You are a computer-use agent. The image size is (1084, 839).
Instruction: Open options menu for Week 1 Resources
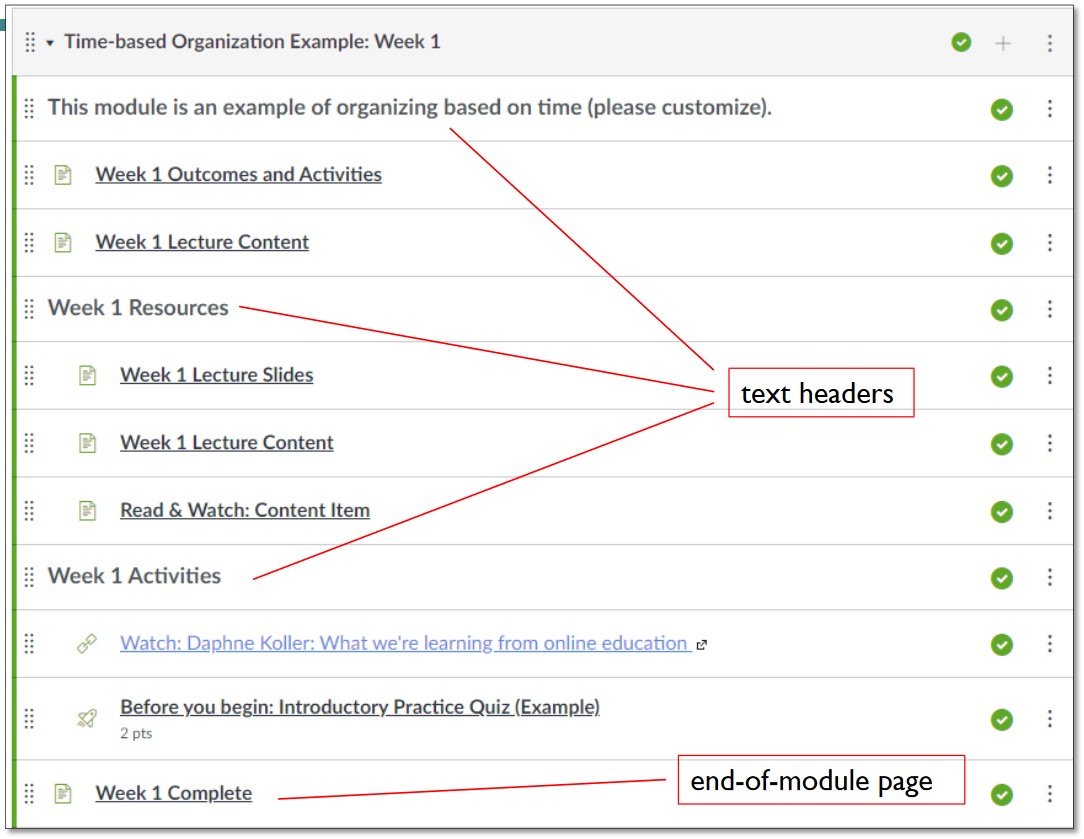tap(1049, 309)
